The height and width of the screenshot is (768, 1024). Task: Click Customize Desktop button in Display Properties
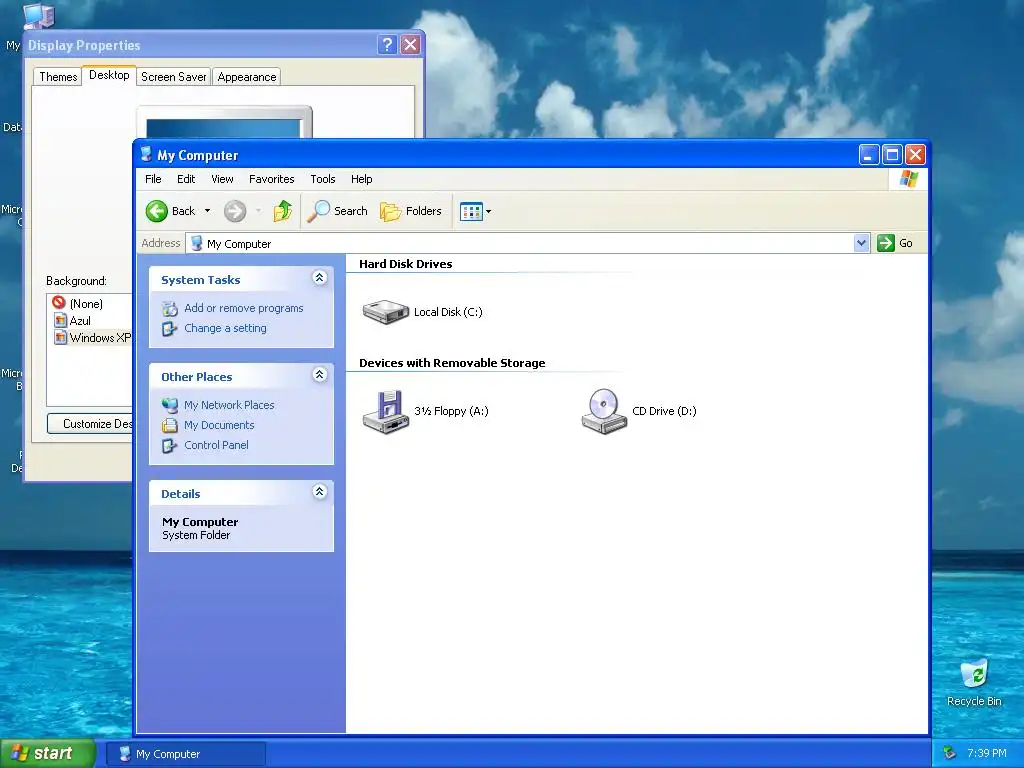90,424
